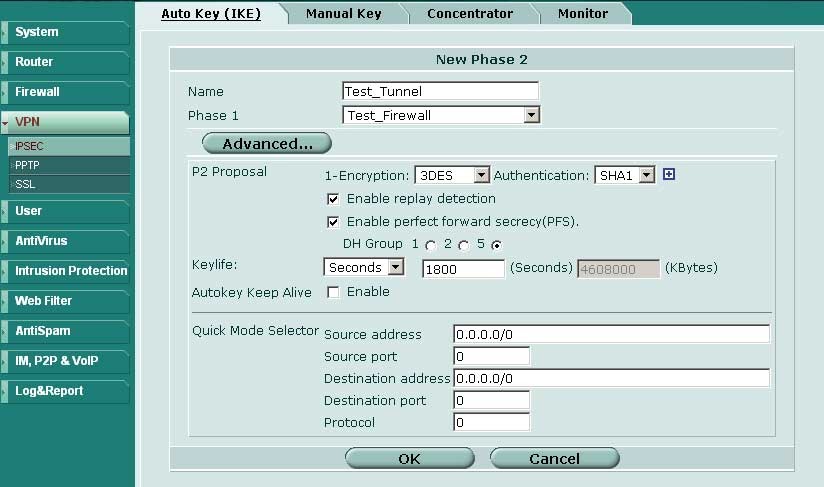Screen dimensions: 824x487
Task: Expand the AntiSpam sidebar menu
Action: 65,331
